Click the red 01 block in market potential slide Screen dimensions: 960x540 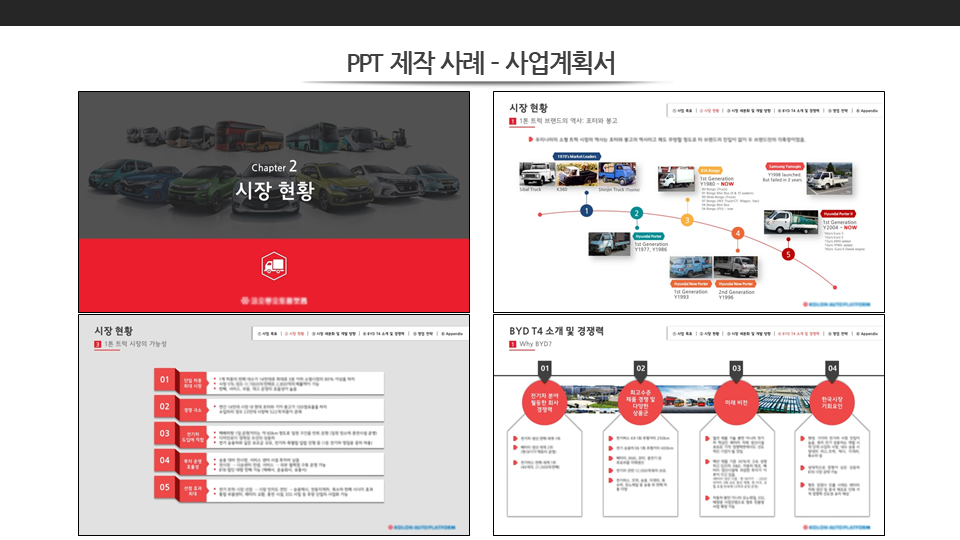point(166,379)
